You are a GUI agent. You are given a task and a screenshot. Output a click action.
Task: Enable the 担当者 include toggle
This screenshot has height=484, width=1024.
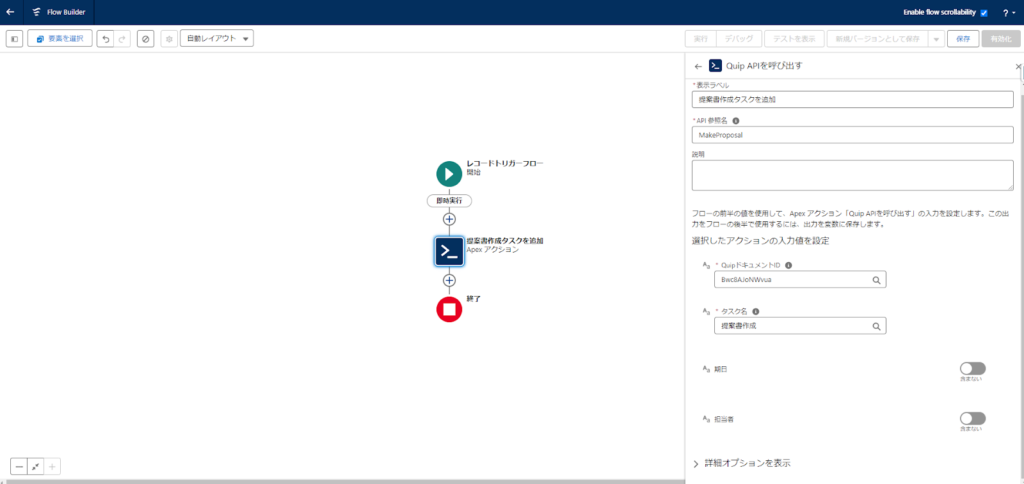972,418
